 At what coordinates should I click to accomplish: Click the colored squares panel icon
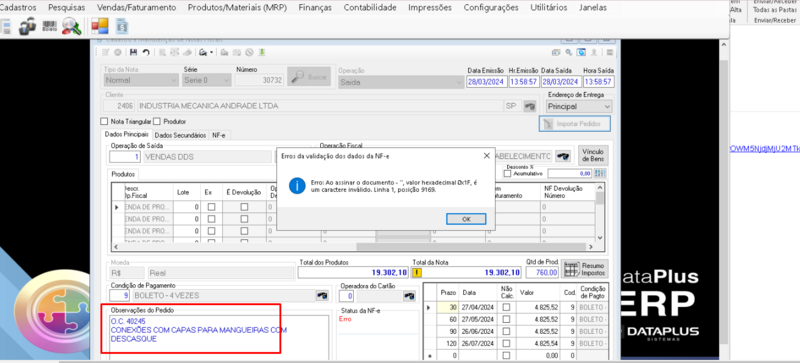(x=100, y=27)
